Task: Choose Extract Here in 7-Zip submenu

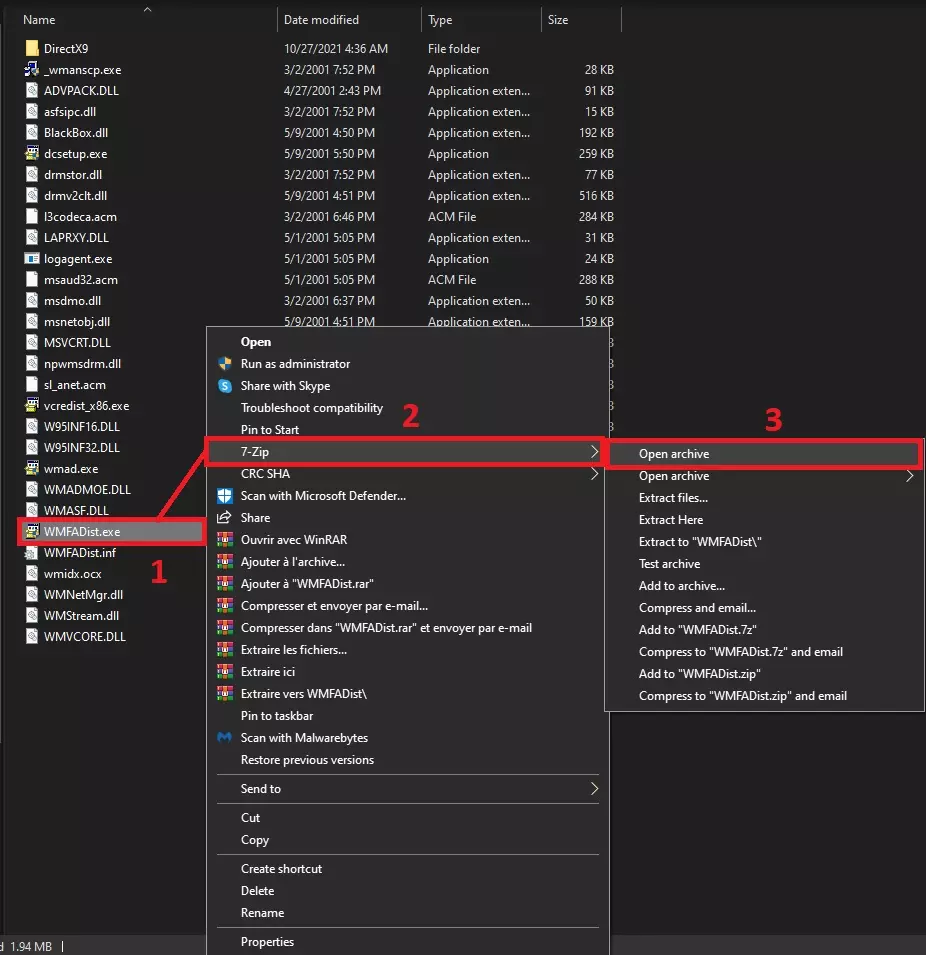Action: pos(671,520)
